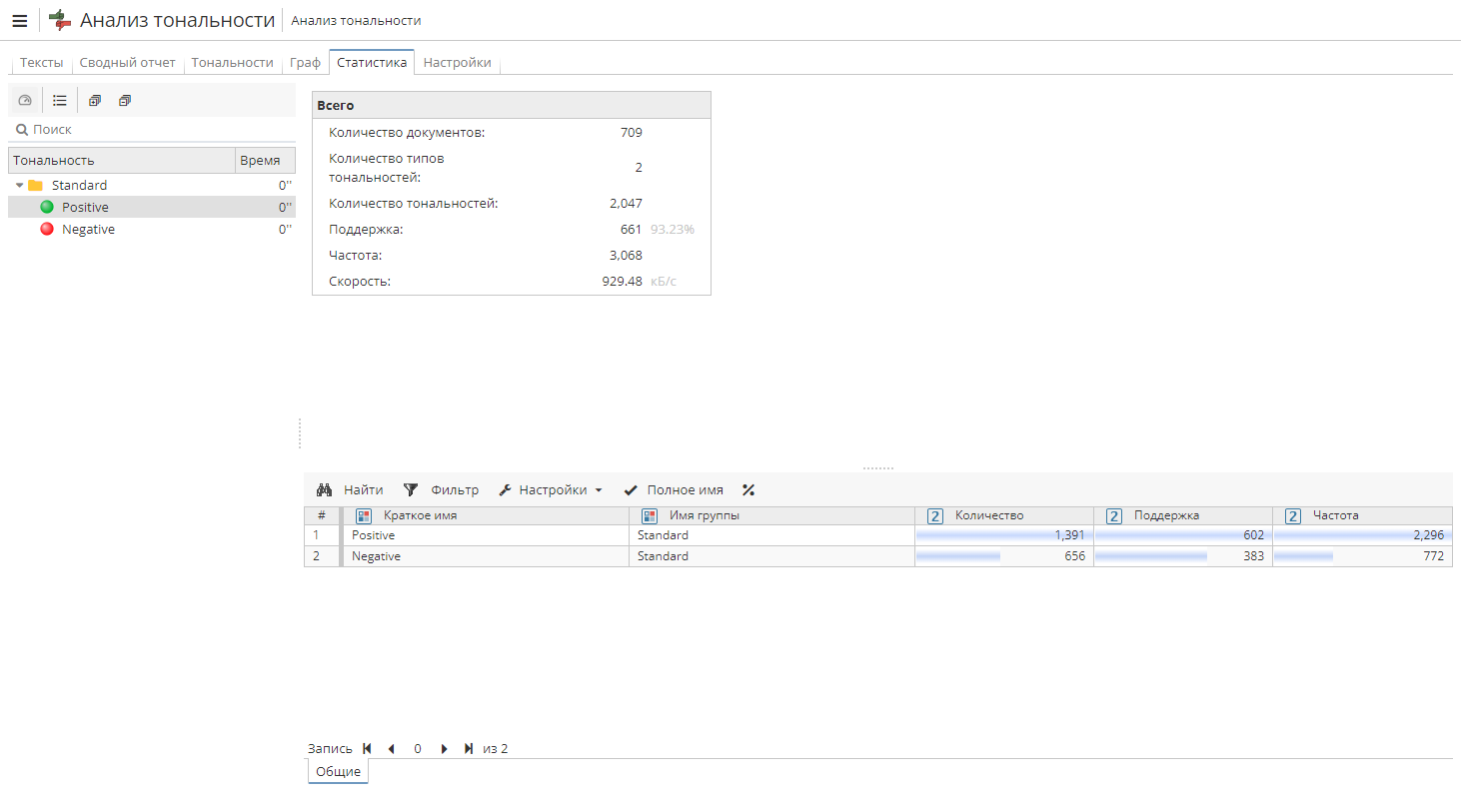Open the Настройки dropdown in table toolbar
The height and width of the screenshot is (812, 1461).
pyautogui.click(x=551, y=490)
